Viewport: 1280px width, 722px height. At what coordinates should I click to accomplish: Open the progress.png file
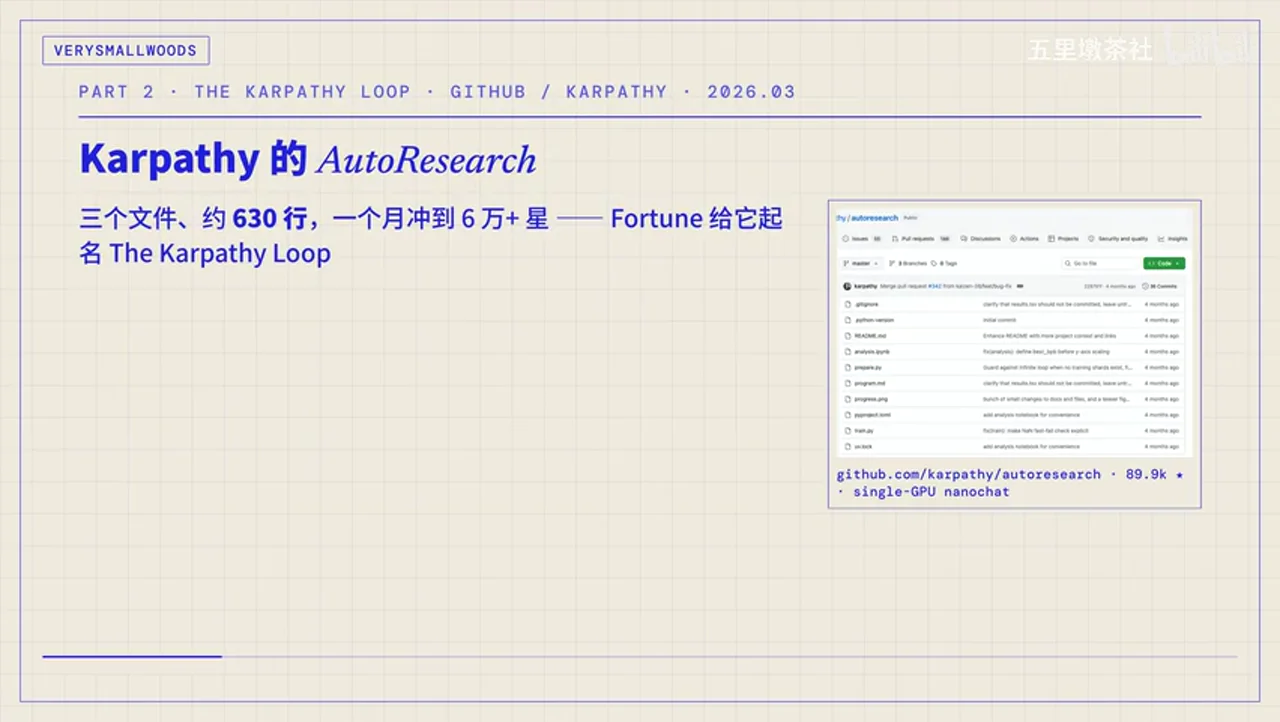[871, 399]
